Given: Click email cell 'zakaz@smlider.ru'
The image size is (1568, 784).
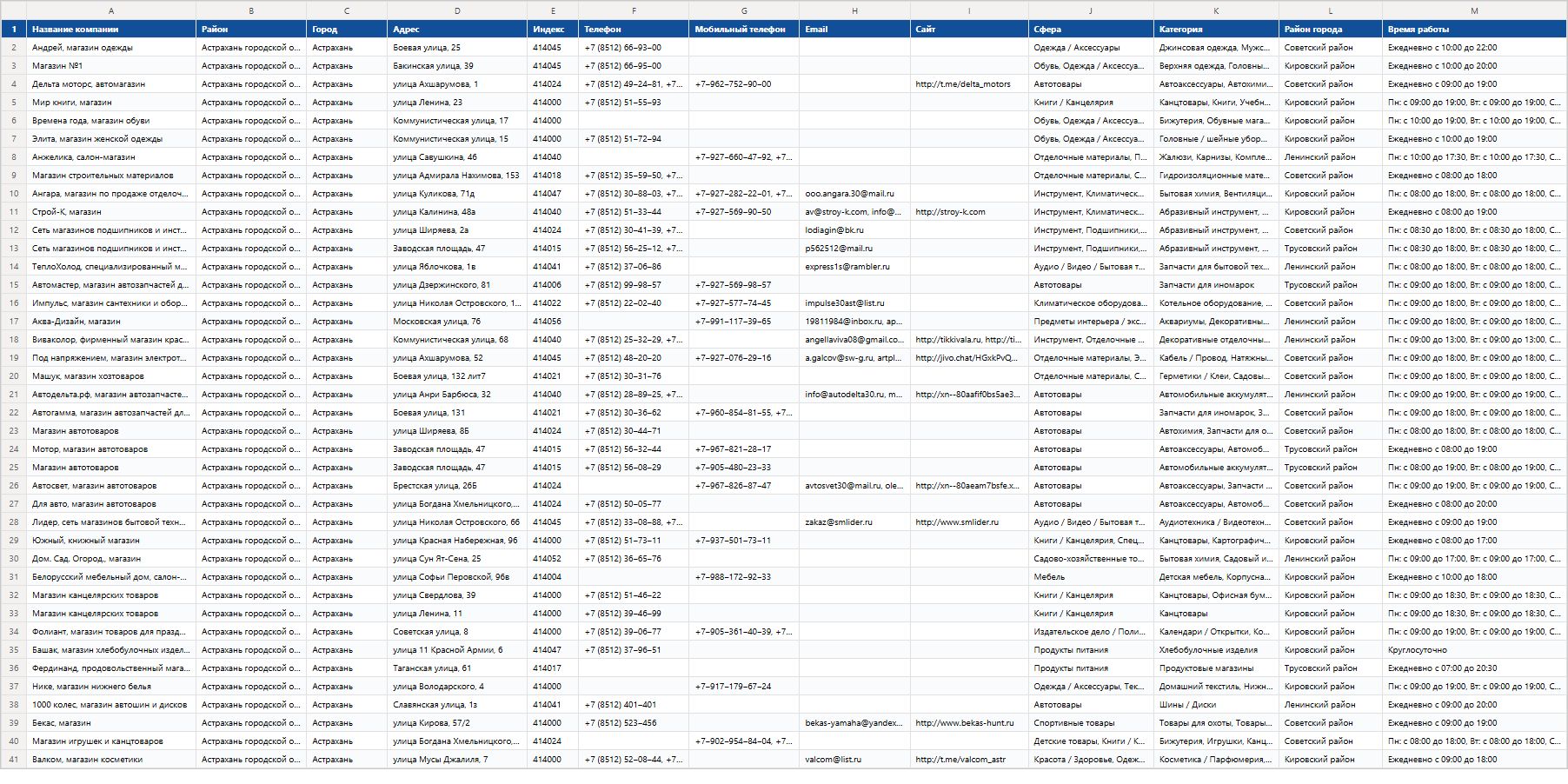Looking at the screenshot, I should pyautogui.click(x=854, y=522).
